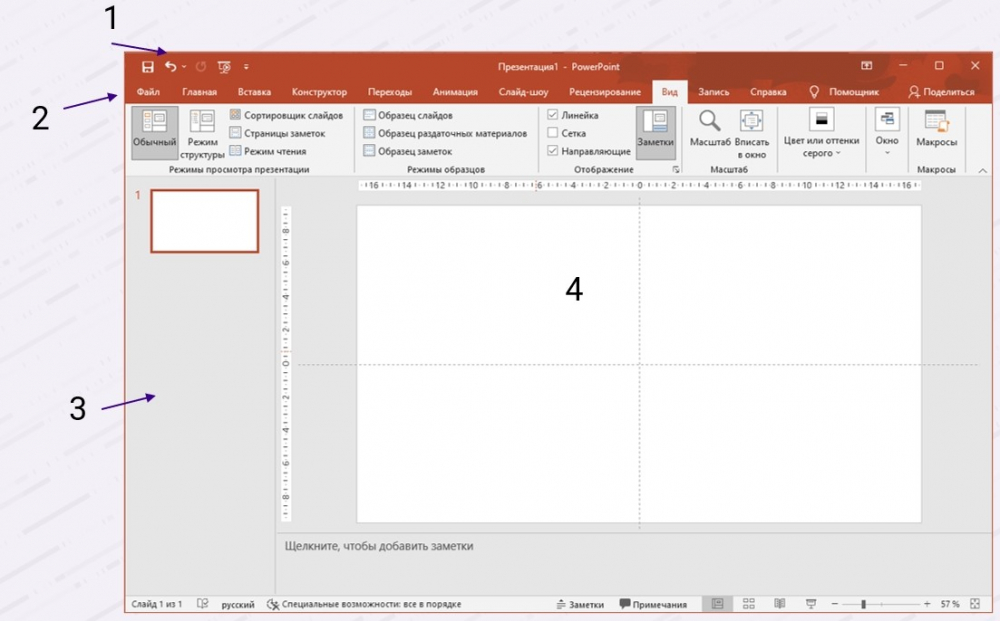Image resolution: width=1000 pixels, height=621 pixels.
Task: Toggle the Notes (Заметки) ribbon button
Action: tap(656, 132)
